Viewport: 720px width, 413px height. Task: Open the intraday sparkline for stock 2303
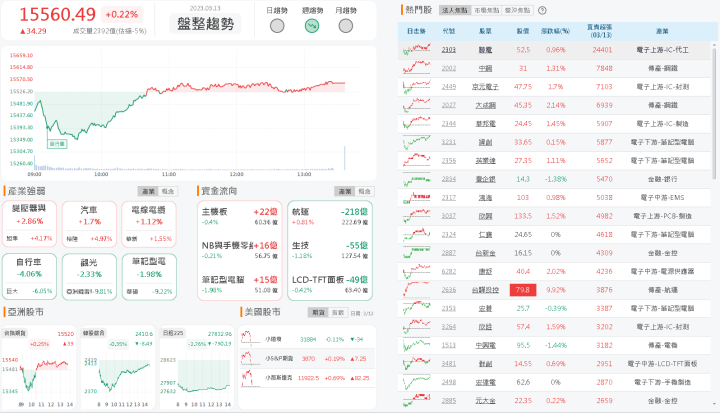point(416,50)
